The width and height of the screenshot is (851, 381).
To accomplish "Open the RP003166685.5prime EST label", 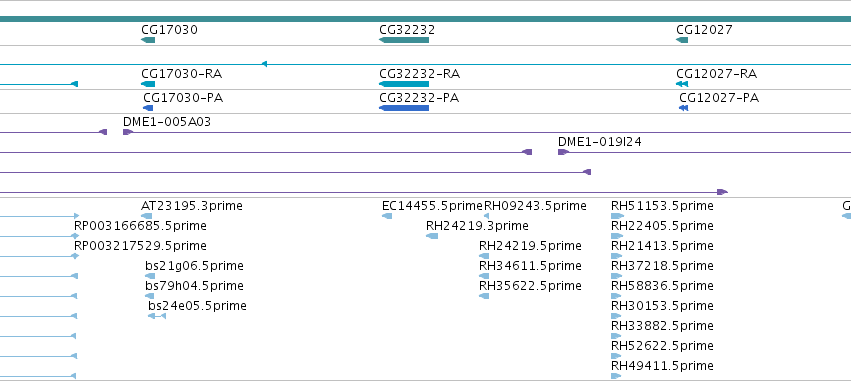I will 140,226.
